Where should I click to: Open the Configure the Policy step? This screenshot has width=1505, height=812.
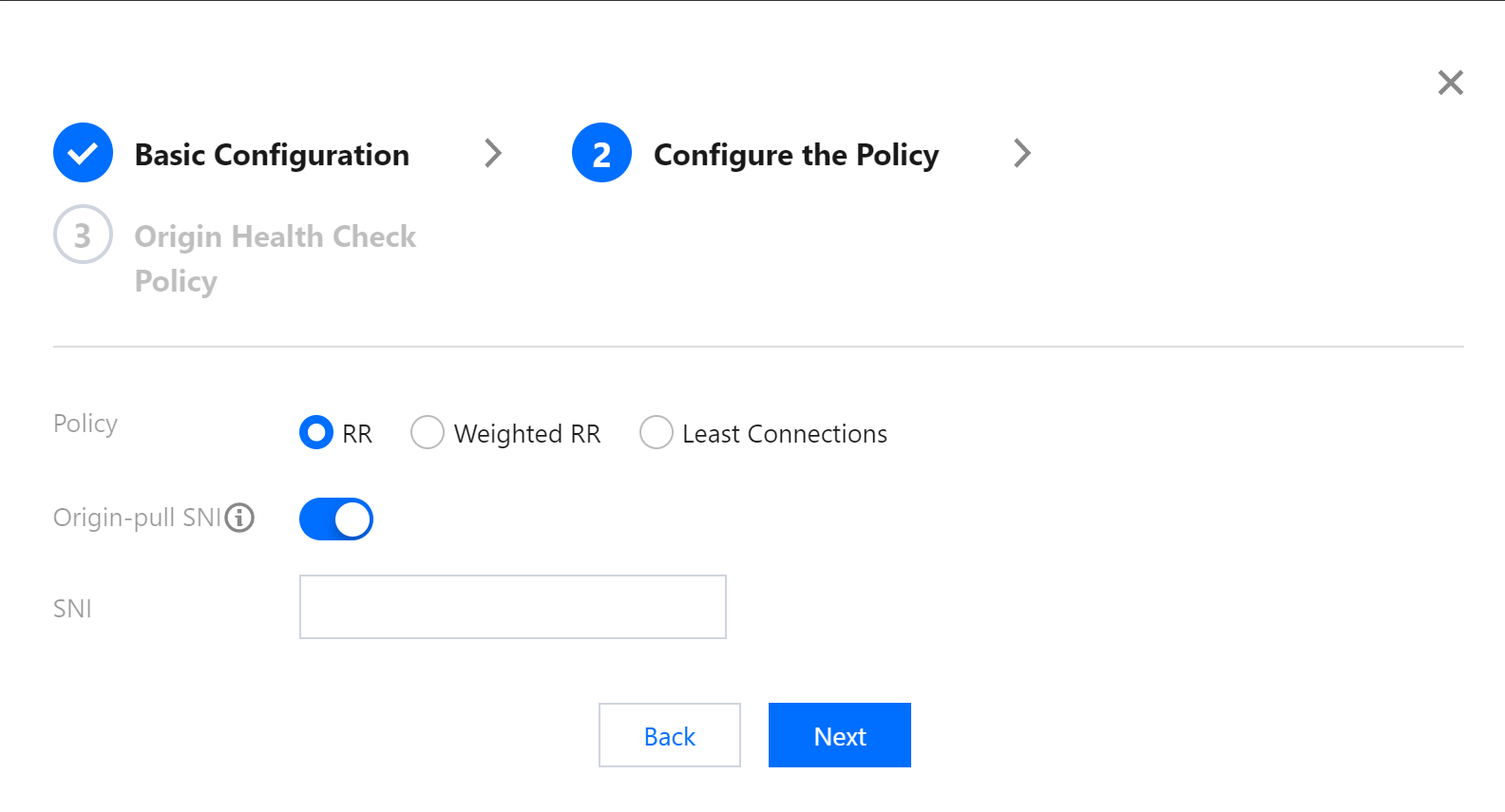tap(795, 155)
